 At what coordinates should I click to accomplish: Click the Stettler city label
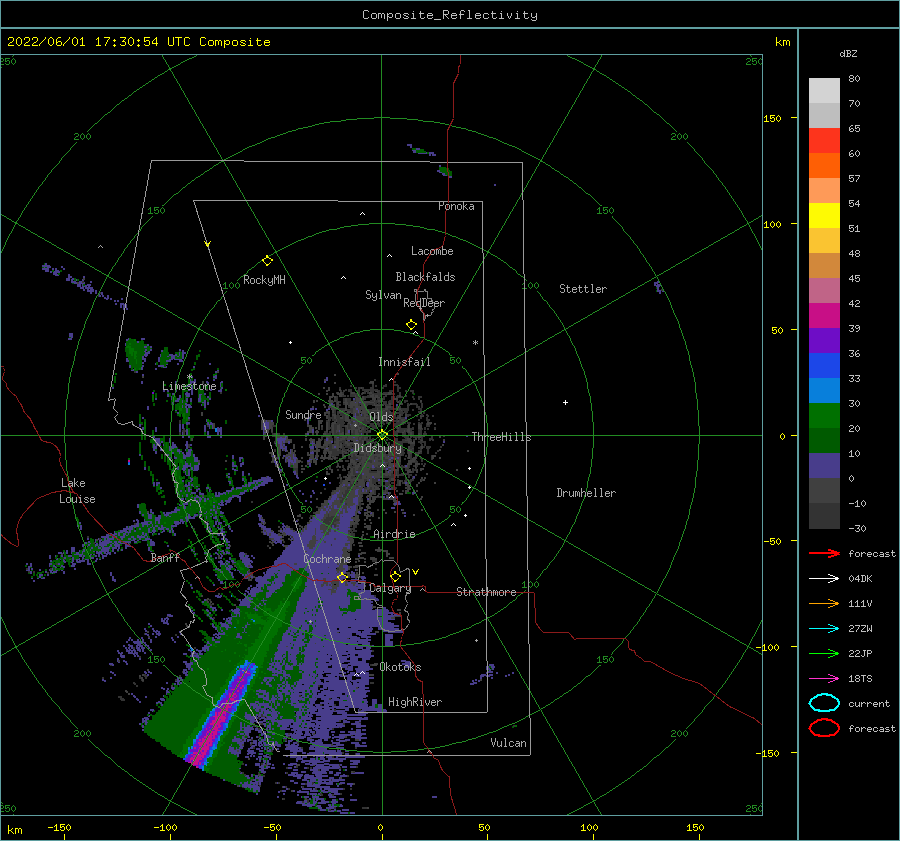(x=583, y=289)
